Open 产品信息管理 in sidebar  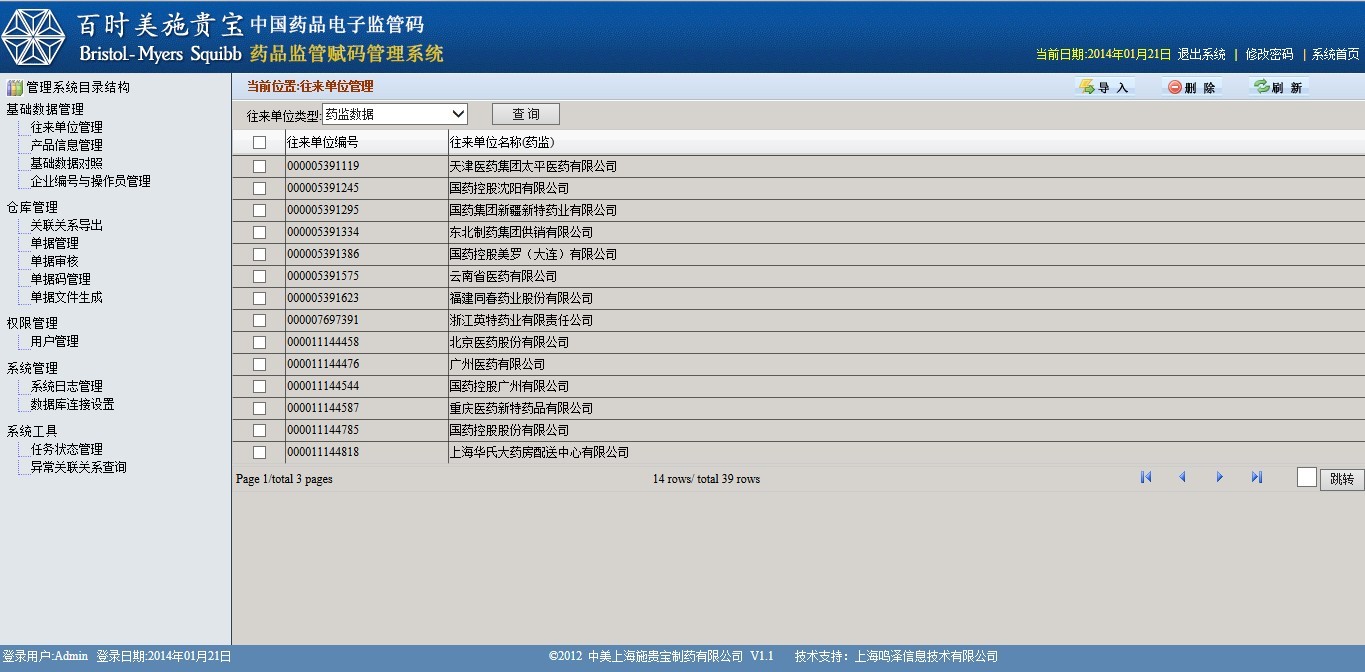pos(66,145)
